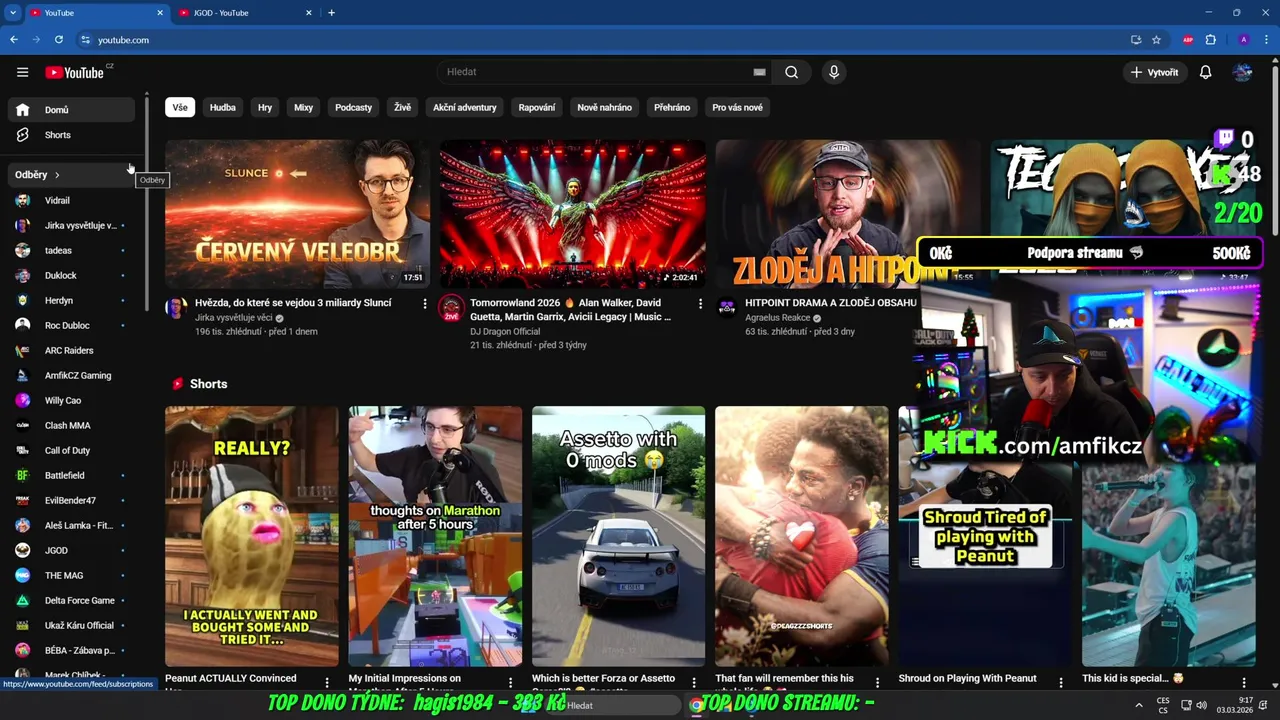
Task: Click the Herdyn channel avatar
Action: click(x=22, y=300)
